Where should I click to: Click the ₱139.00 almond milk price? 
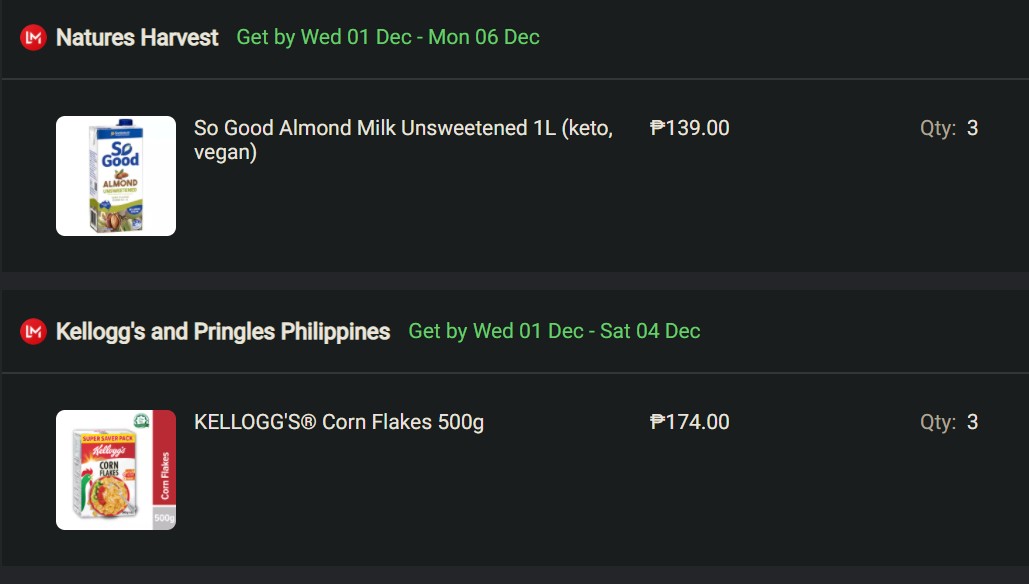click(x=690, y=128)
